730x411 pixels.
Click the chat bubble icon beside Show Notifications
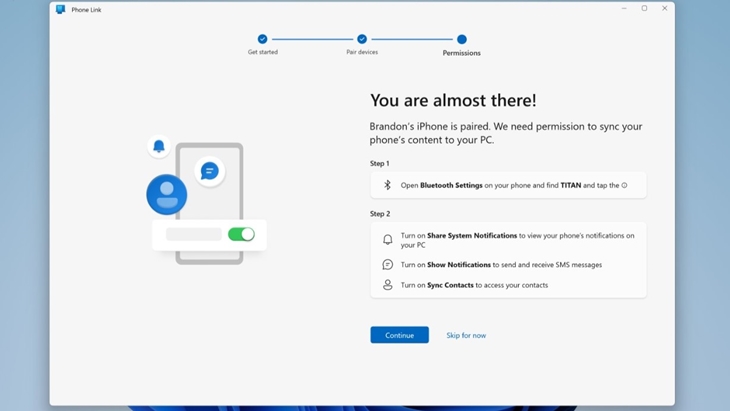pyautogui.click(x=387, y=264)
